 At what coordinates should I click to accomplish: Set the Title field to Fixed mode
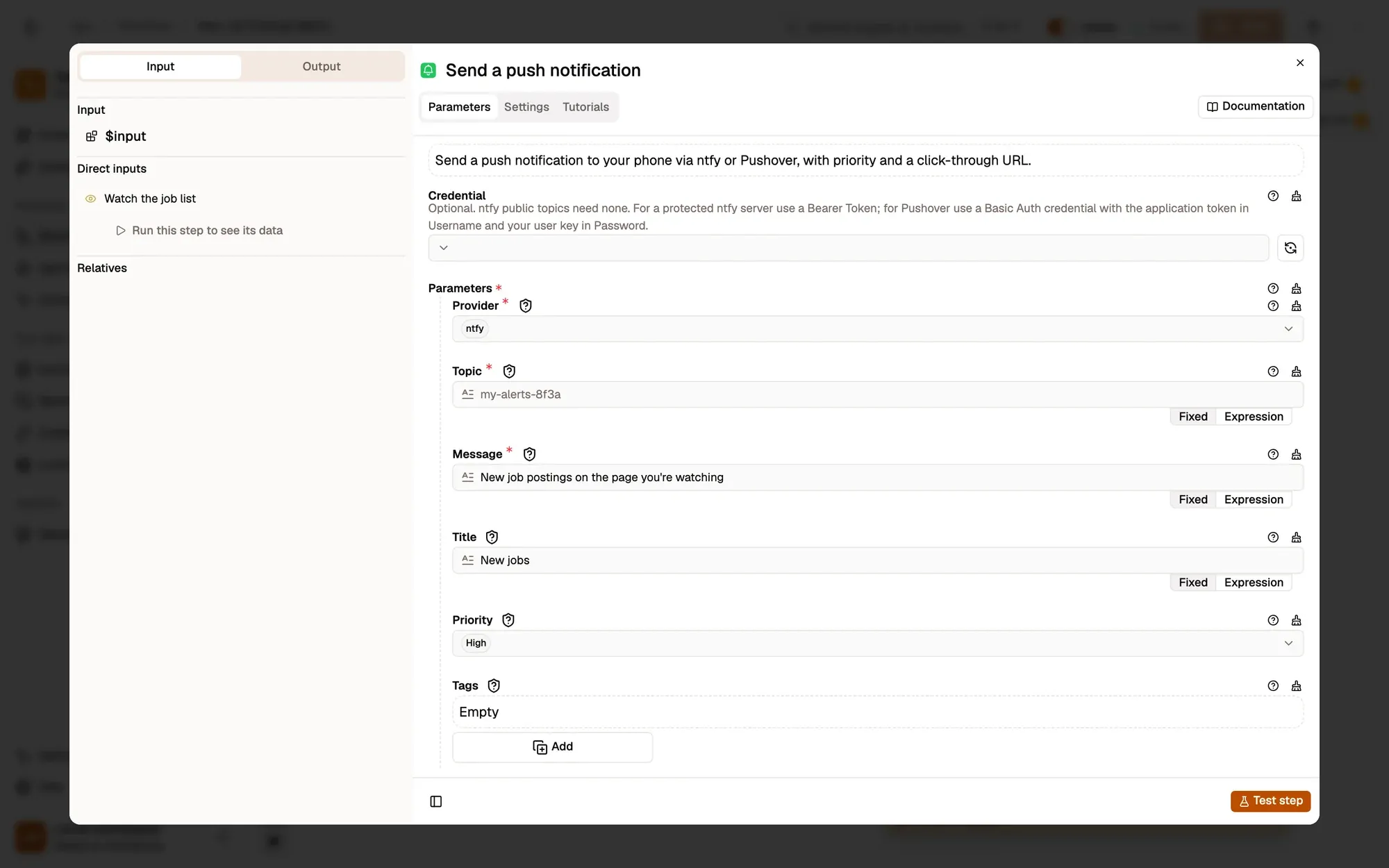[x=1193, y=583]
